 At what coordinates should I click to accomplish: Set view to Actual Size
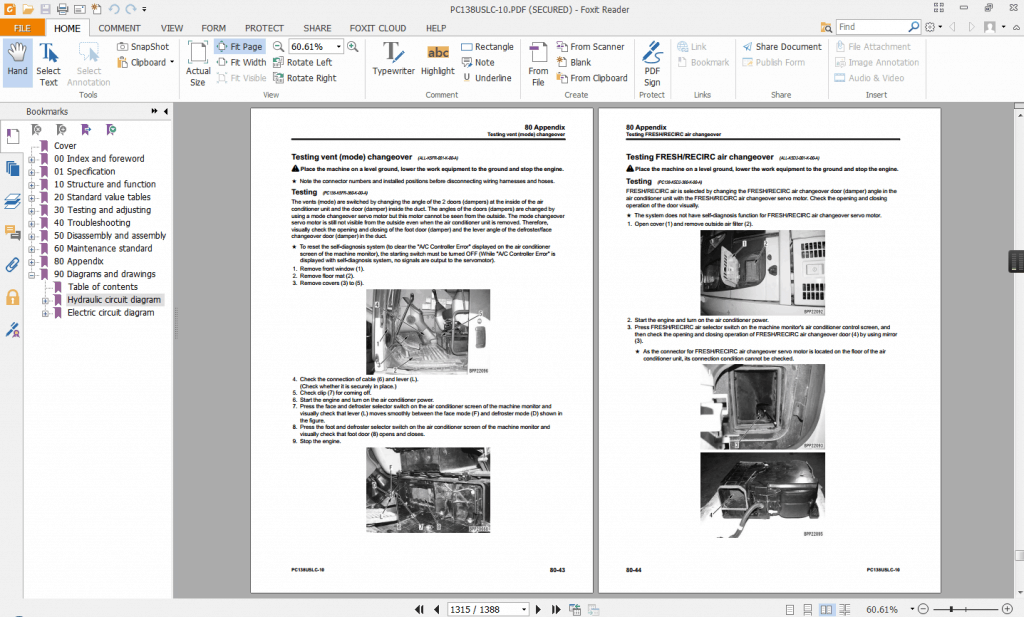pos(198,63)
